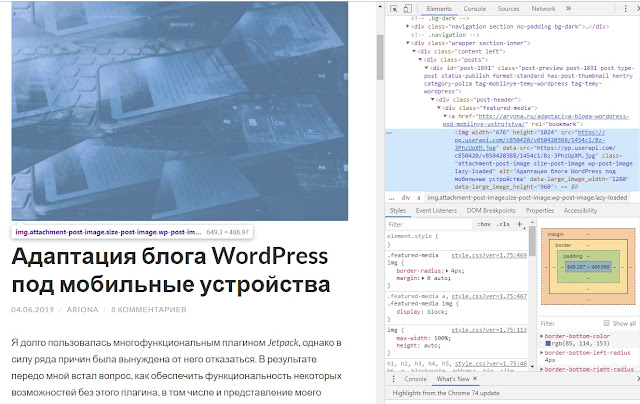The height and width of the screenshot is (404, 640).
Task: Switch to drawer Console tab
Action: (416, 379)
